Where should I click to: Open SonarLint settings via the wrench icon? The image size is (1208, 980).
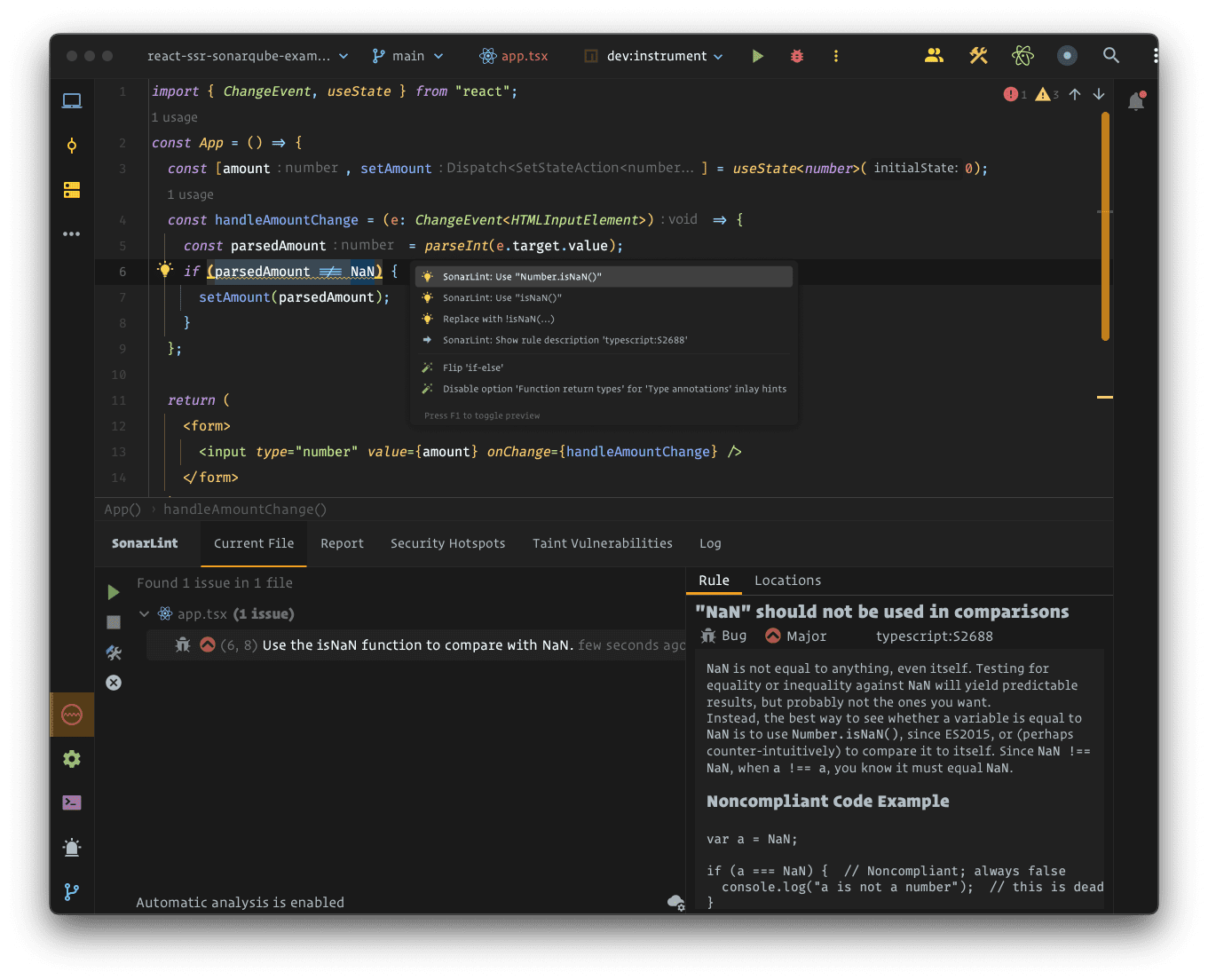coord(114,652)
